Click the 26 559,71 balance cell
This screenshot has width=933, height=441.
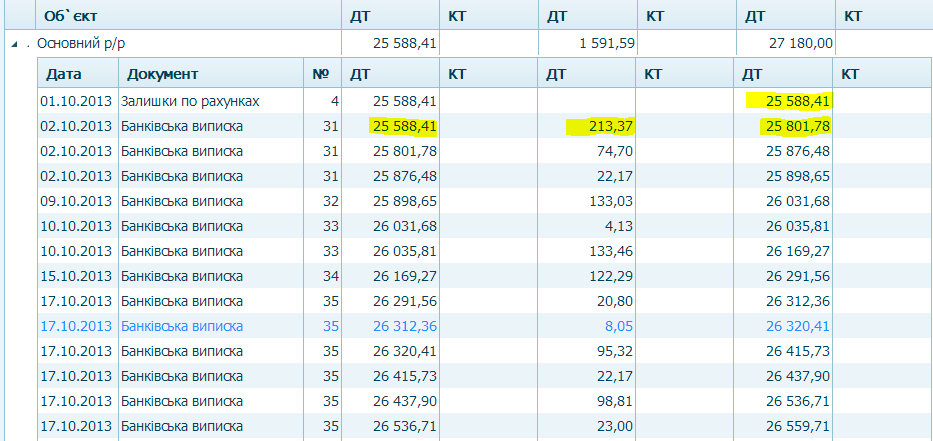coord(797,426)
